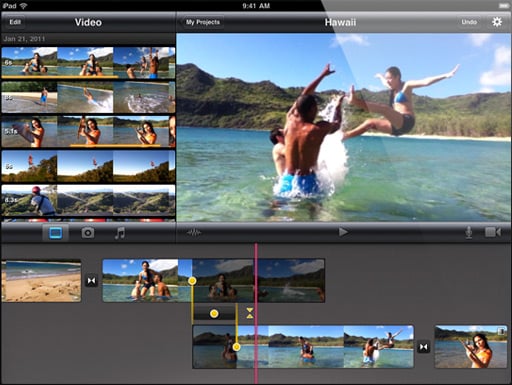
Task: Tap transition icon after beach clip
Action: (91, 281)
